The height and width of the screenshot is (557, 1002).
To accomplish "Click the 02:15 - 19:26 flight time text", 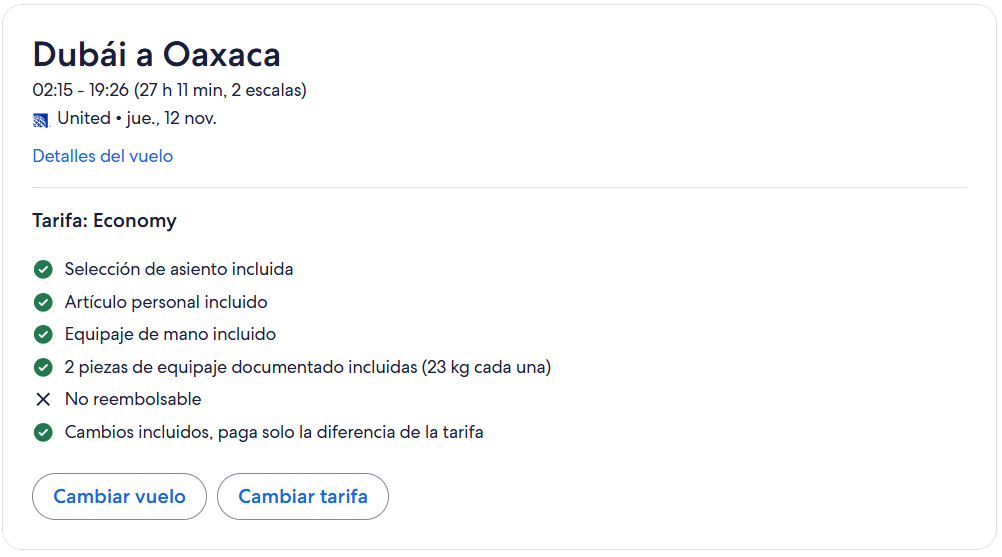I will coord(169,90).
